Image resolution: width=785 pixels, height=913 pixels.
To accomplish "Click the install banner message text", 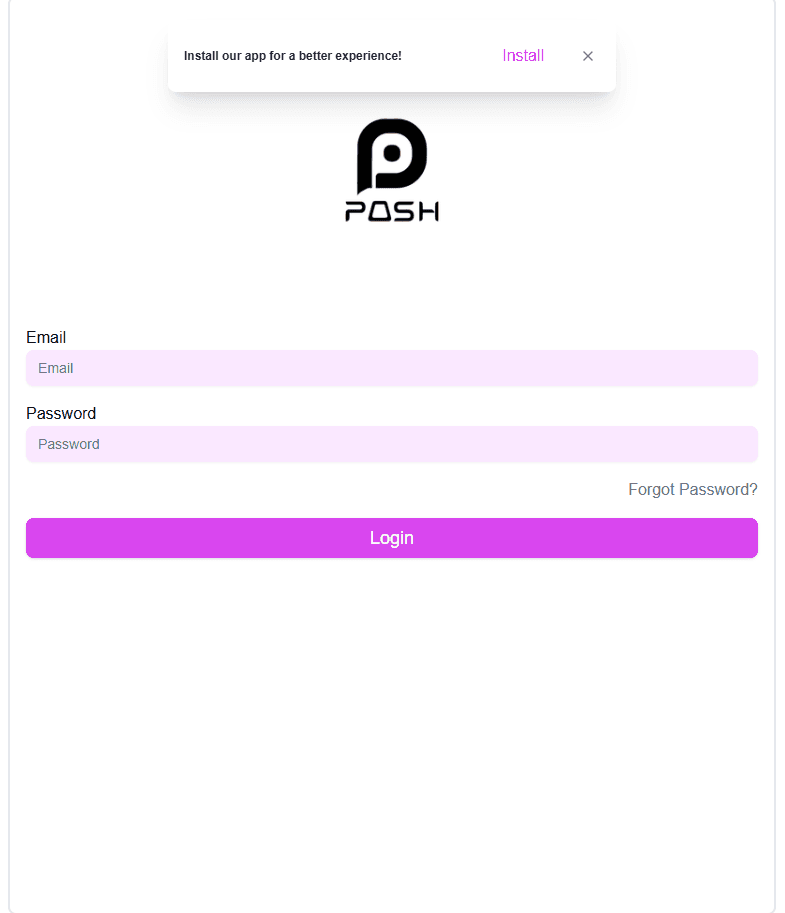I will coord(293,56).
